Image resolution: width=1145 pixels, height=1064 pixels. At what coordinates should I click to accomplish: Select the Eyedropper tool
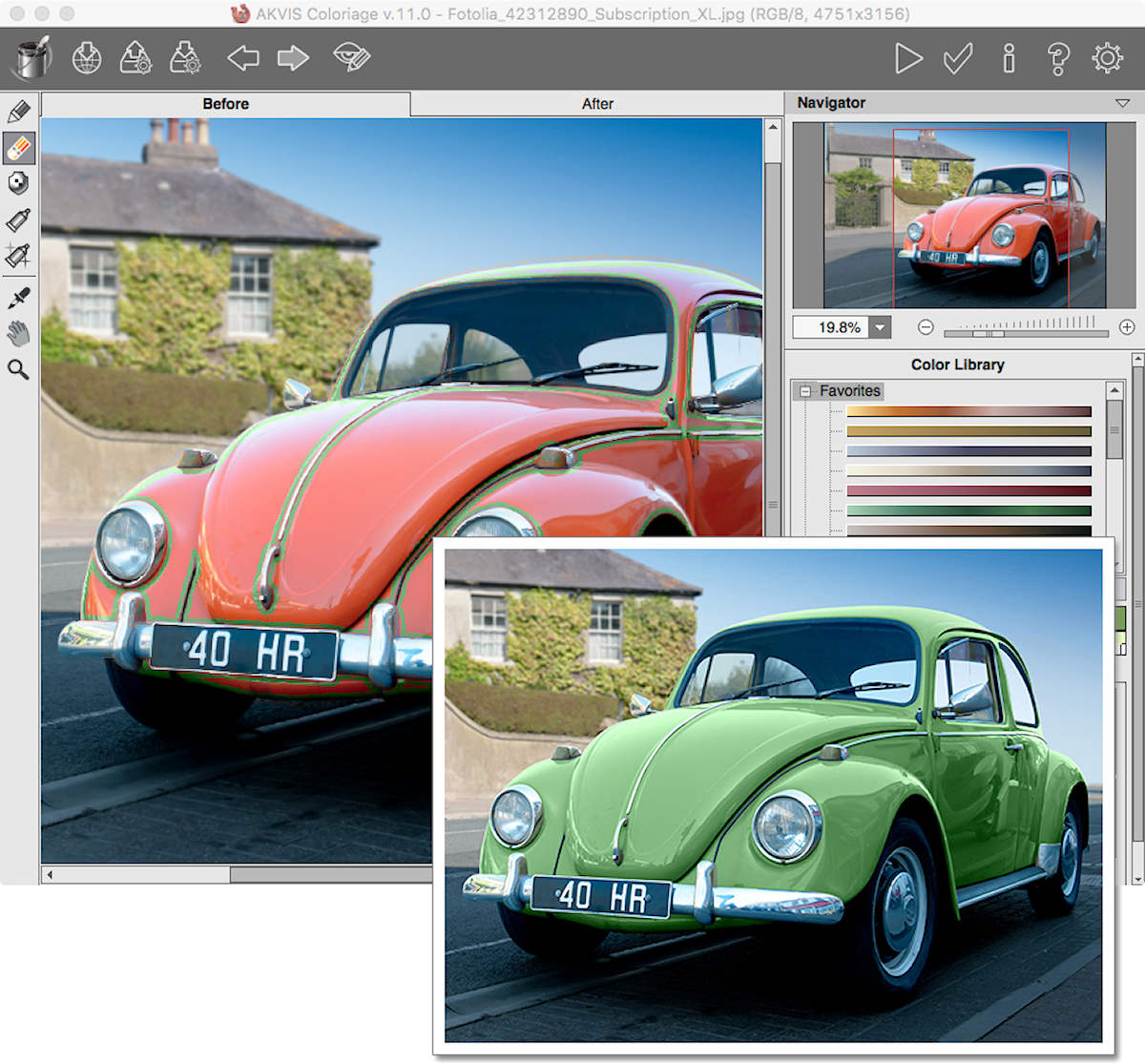click(x=19, y=298)
